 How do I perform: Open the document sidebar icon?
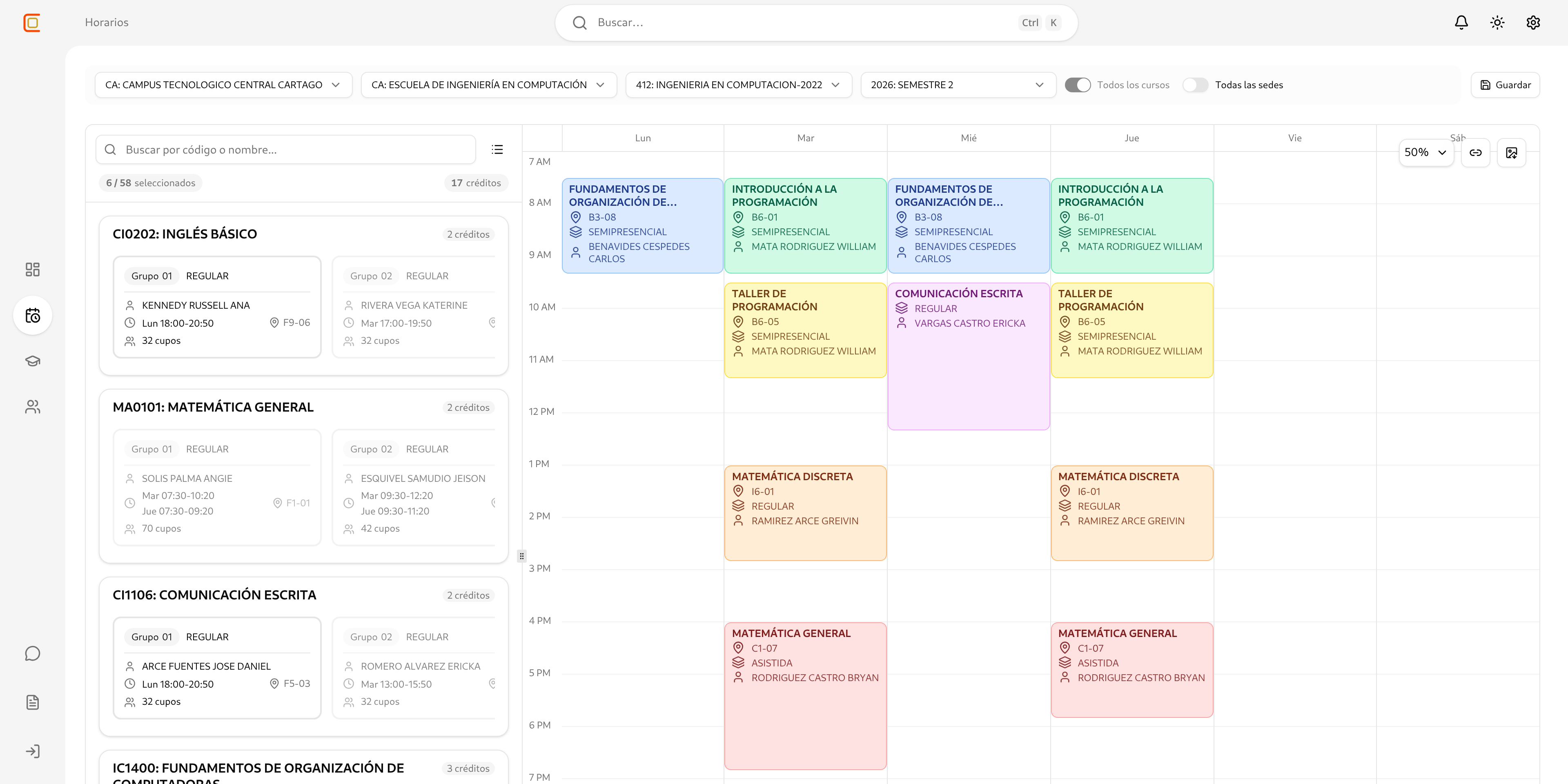coord(33,702)
